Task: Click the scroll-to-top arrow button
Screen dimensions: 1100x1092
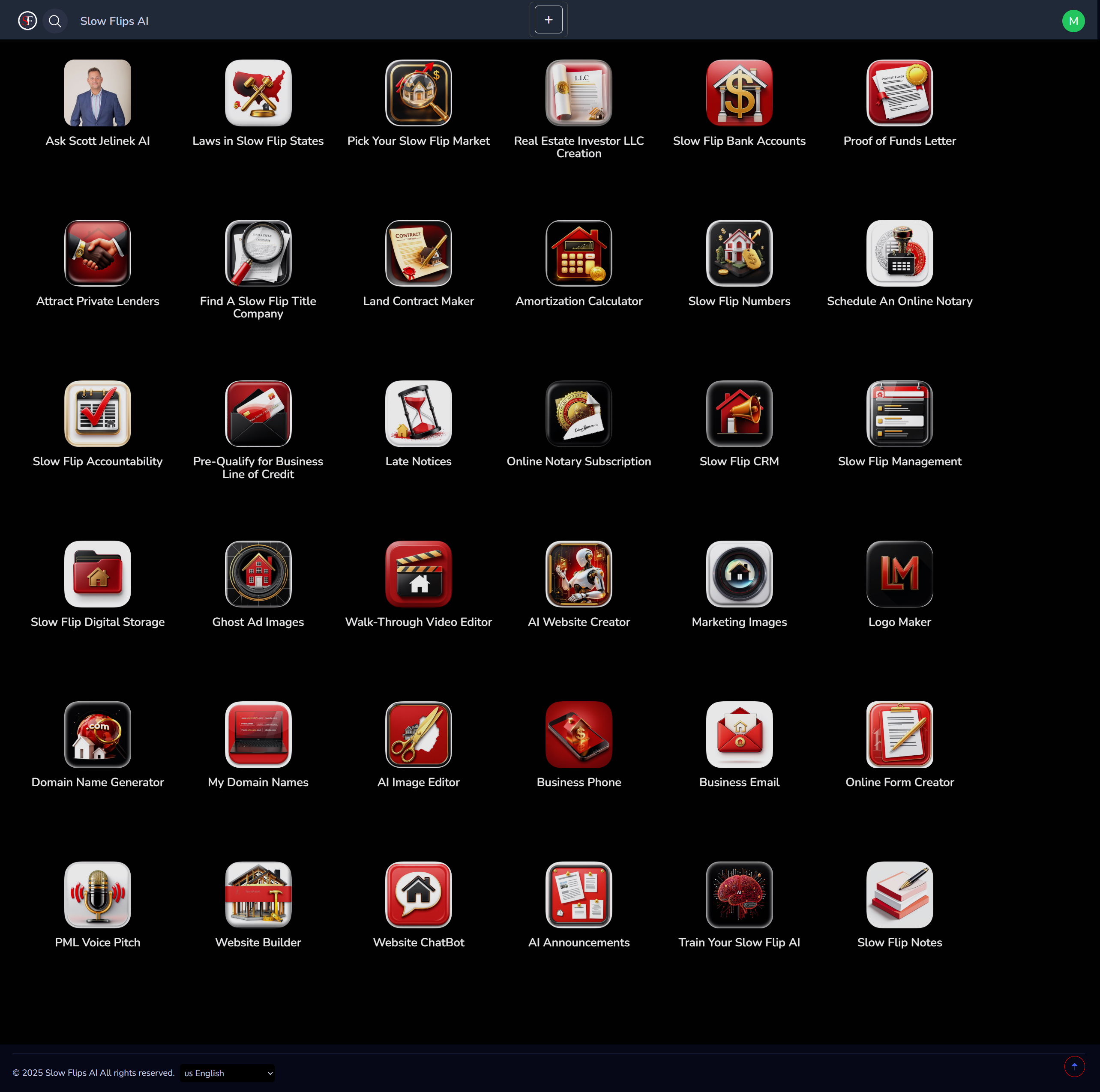Action: 1074,1066
